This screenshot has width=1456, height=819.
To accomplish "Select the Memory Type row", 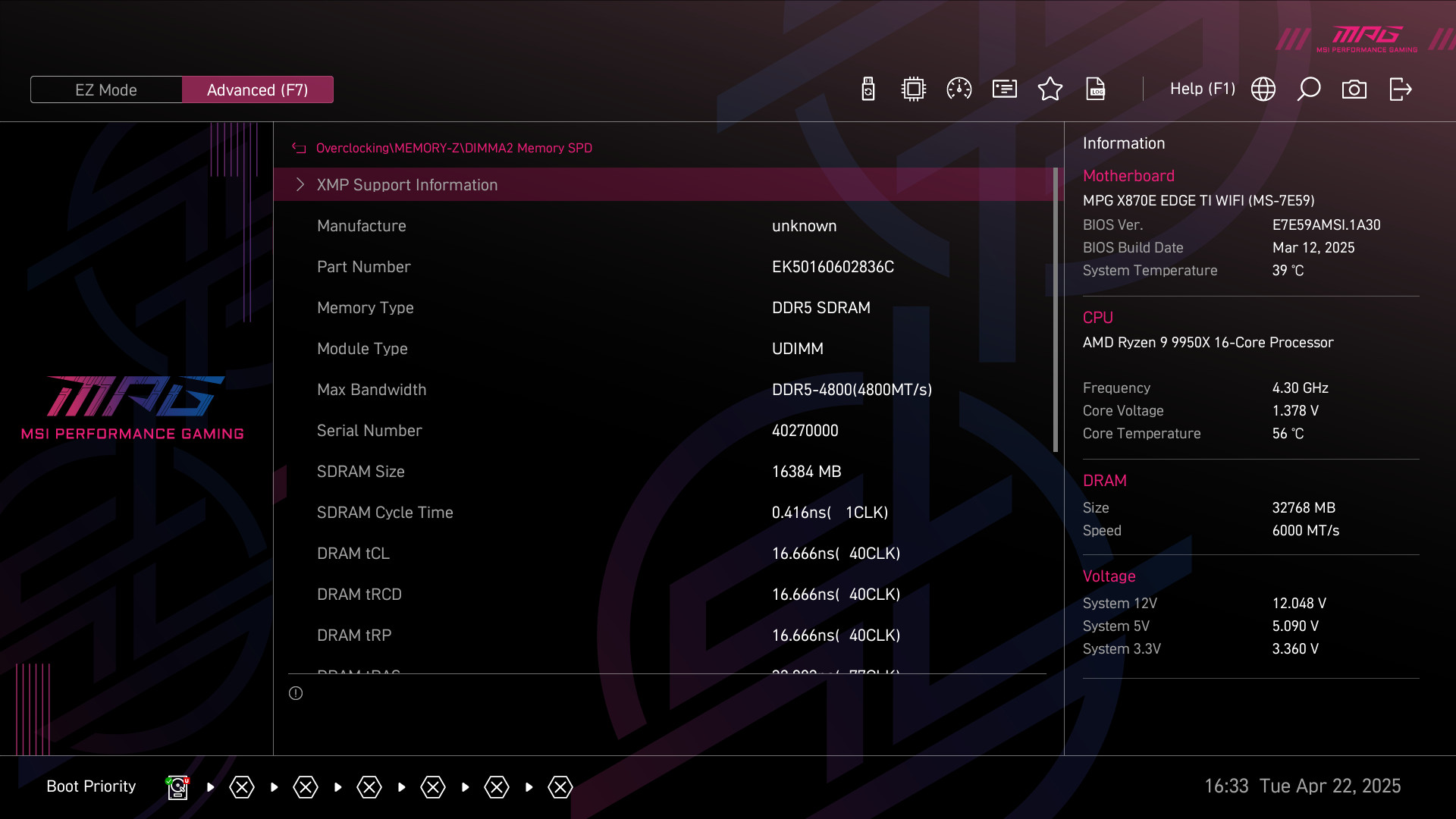I will pyautogui.click(x=664, y=308).
